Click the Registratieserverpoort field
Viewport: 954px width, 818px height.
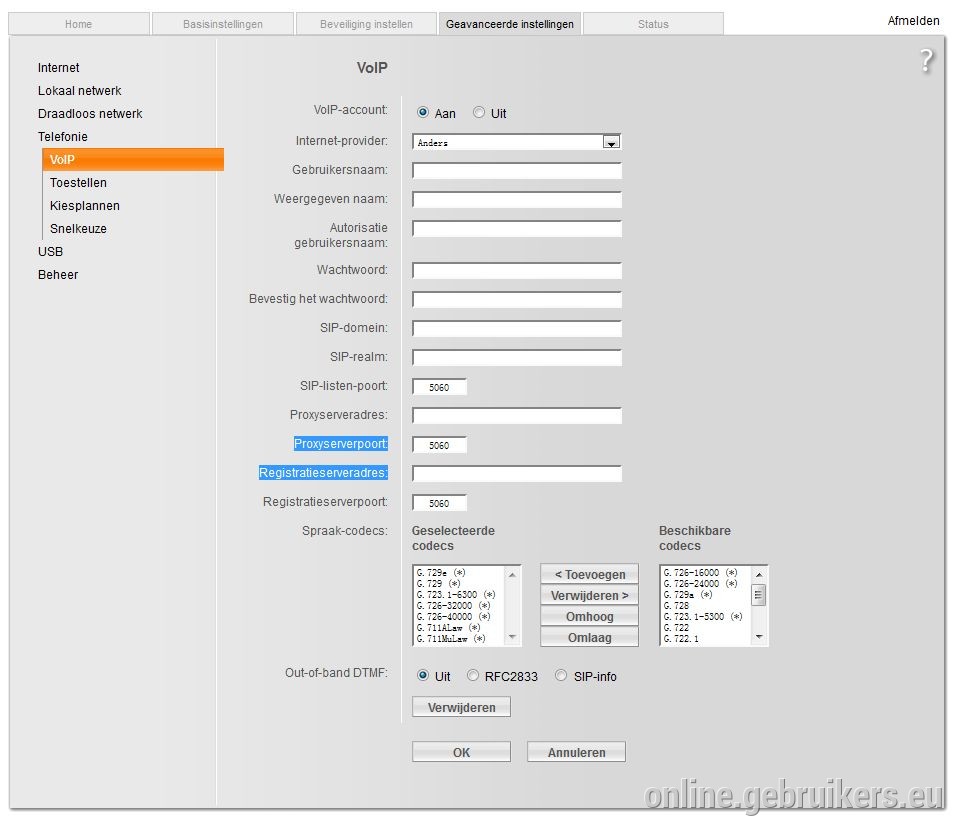439,503
